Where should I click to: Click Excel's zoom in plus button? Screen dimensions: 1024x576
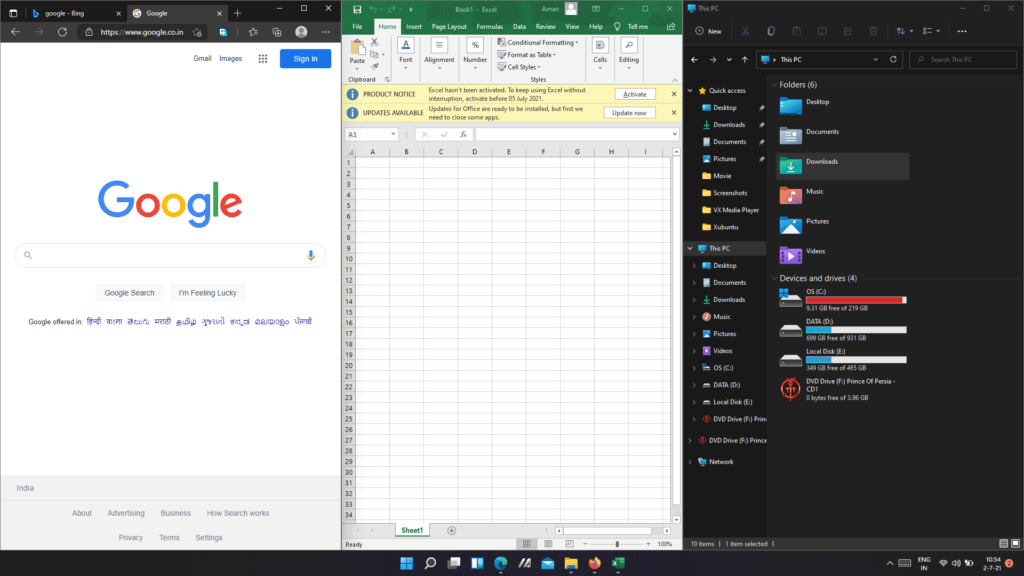tap(648, 544)
